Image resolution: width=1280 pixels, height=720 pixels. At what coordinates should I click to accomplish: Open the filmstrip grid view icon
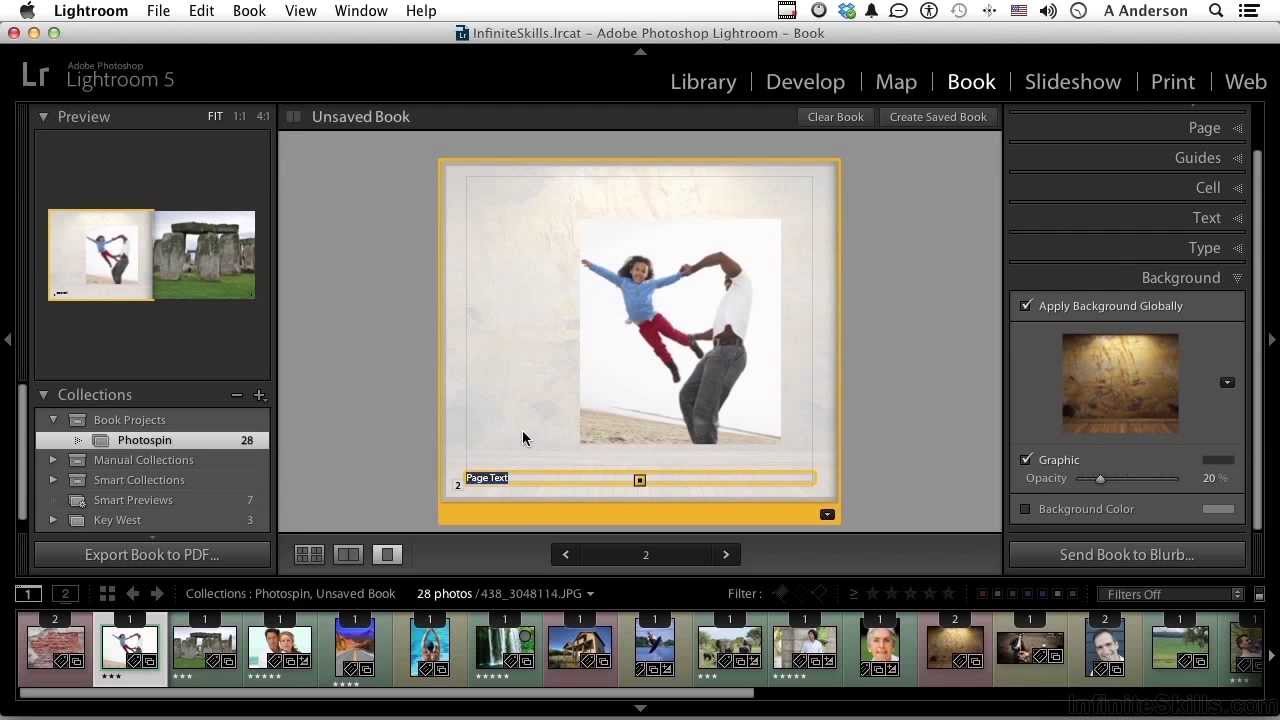coord(107,593)
